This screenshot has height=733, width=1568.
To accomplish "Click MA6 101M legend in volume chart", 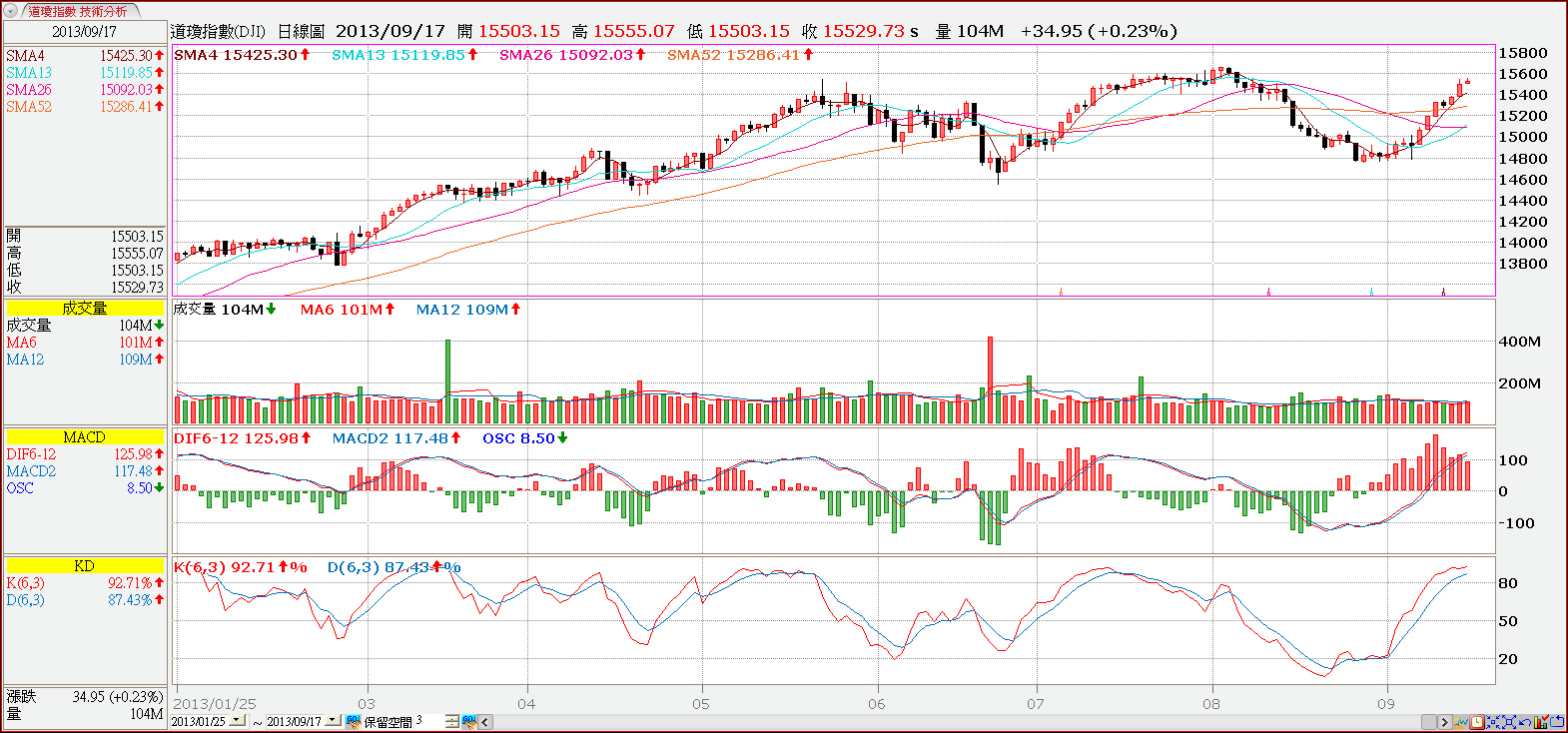I will pos(348,310).
